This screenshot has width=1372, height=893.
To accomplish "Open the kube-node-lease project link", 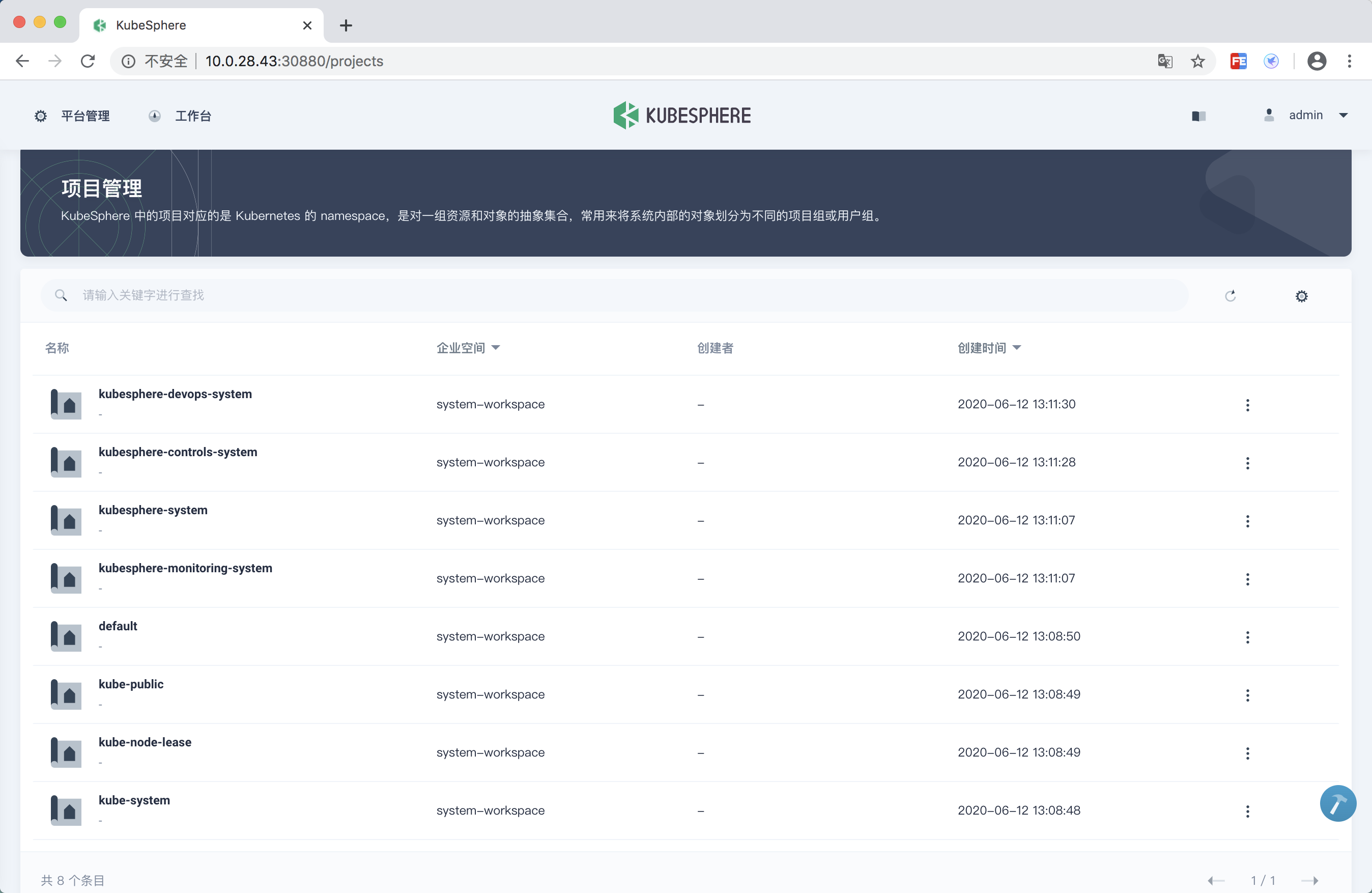I will (x=145, y=742).
